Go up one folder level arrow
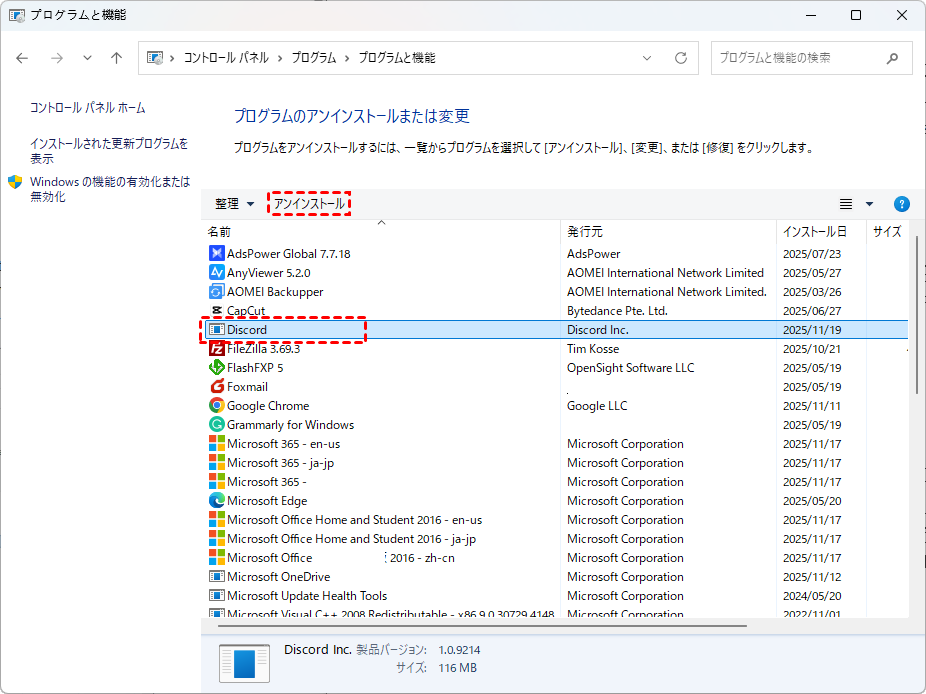This screenshot has width=926, height=694. click(x=116, y=58)
